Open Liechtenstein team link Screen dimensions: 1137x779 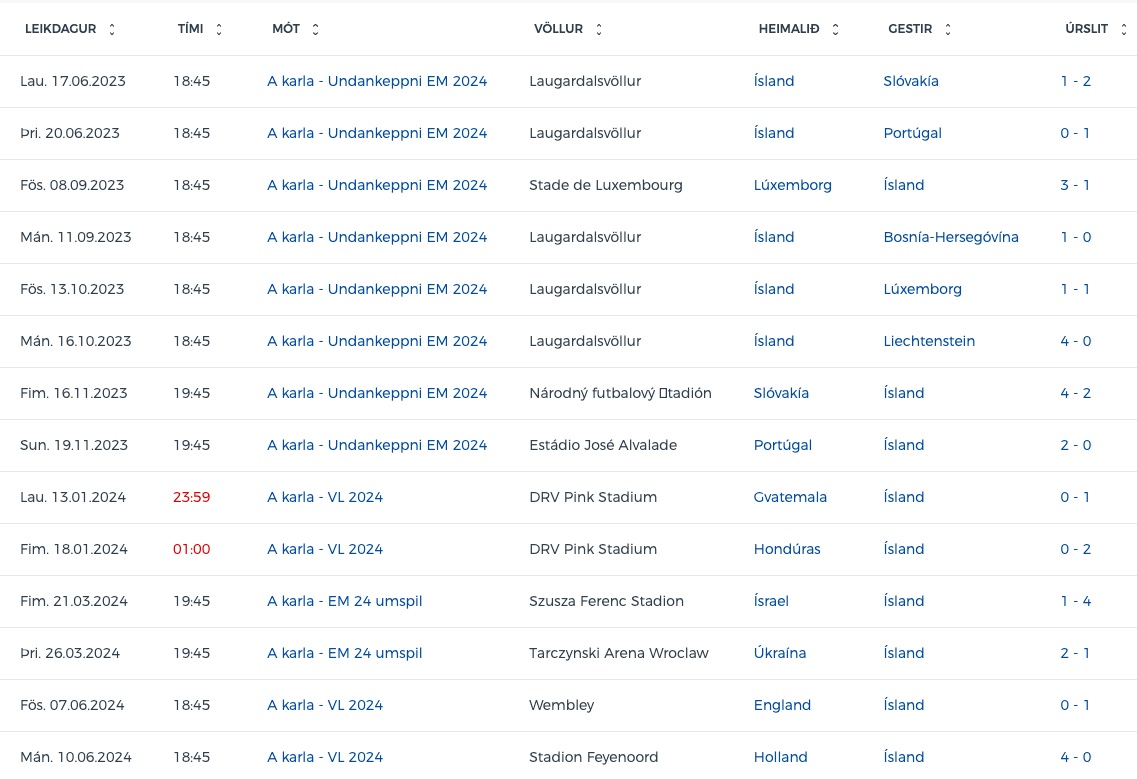point(929,341)
